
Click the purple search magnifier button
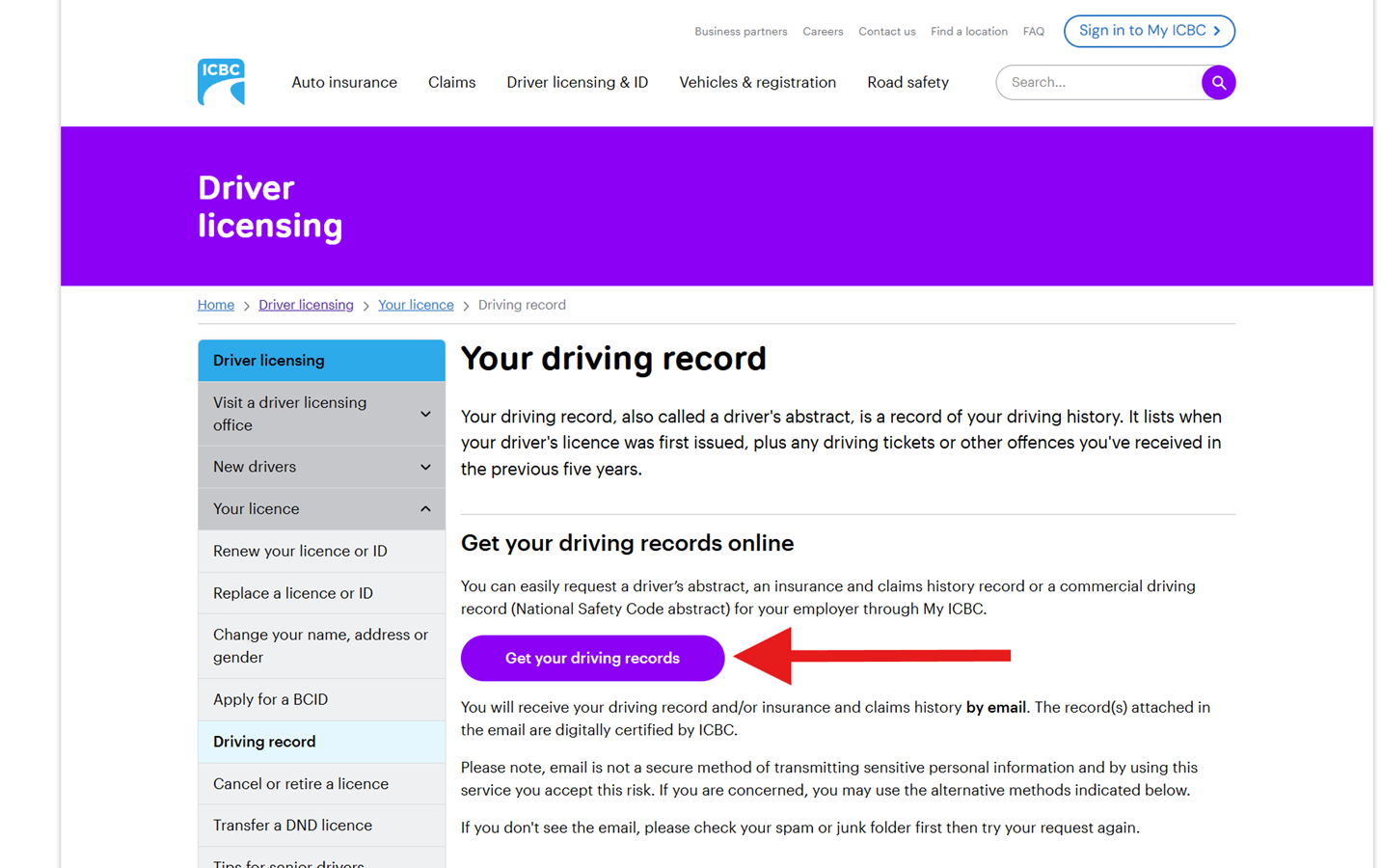pos(1218,83)
